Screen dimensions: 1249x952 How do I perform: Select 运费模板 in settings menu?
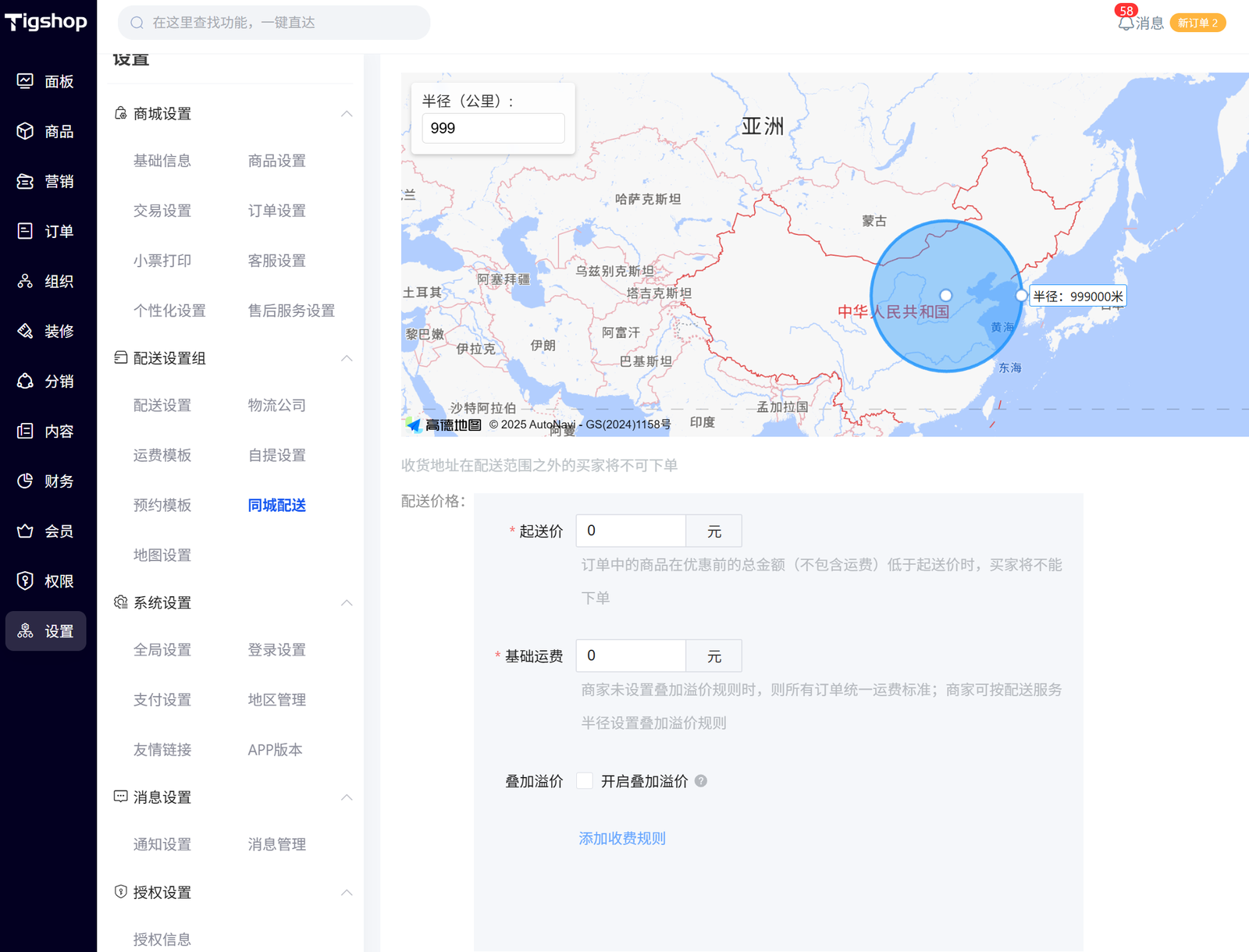pyautogui.click(x=162, y=455)
